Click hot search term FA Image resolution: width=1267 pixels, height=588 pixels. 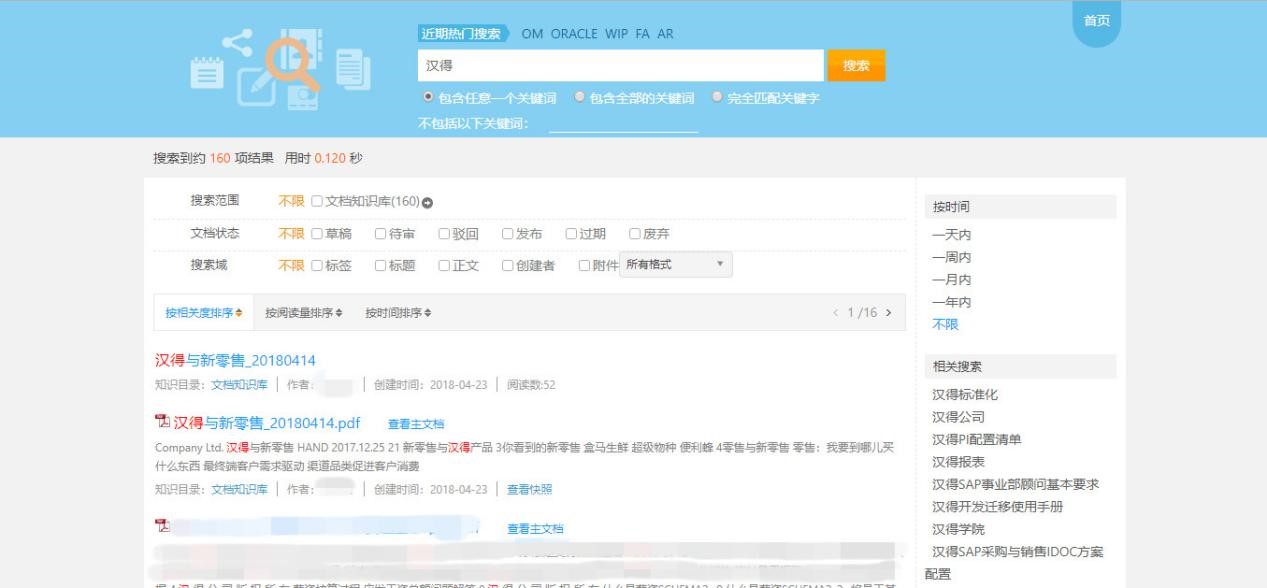point(642,33)
